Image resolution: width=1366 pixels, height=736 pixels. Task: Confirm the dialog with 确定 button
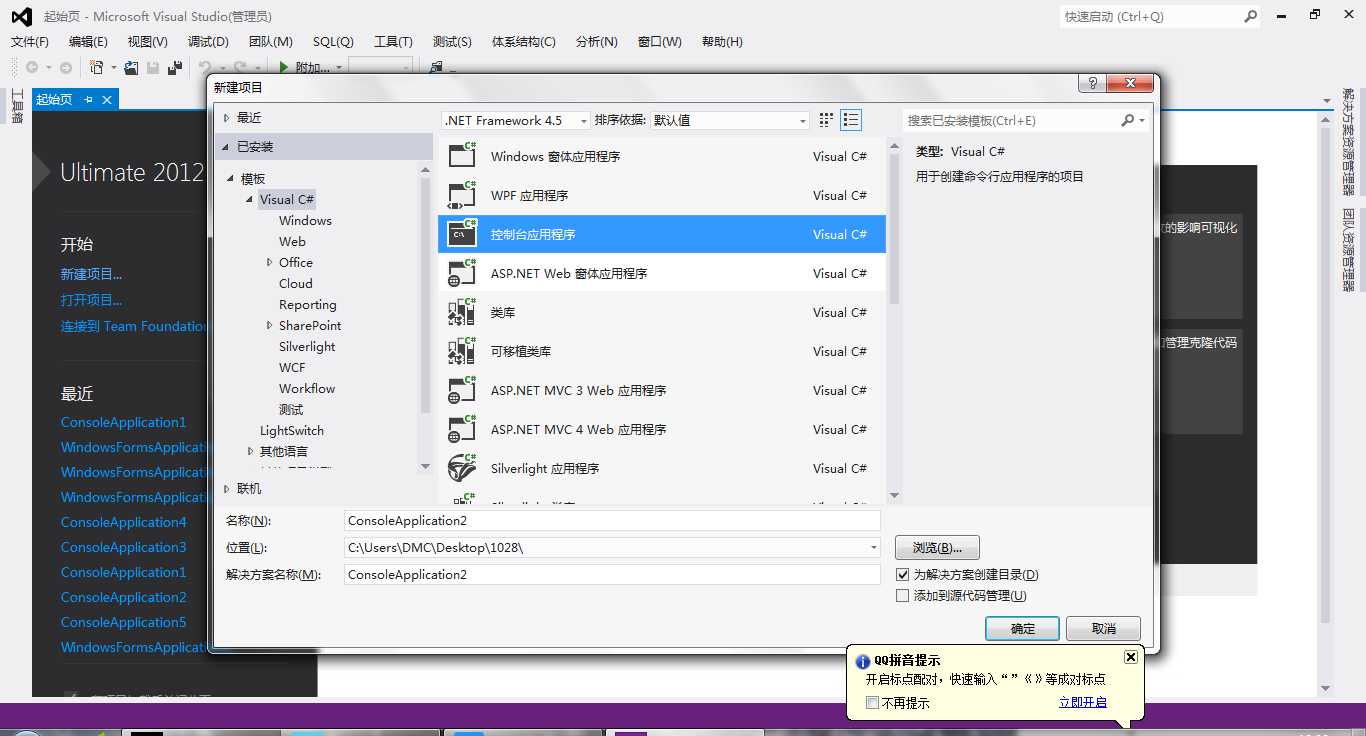pyautogui.click(x=1023, y=629)
